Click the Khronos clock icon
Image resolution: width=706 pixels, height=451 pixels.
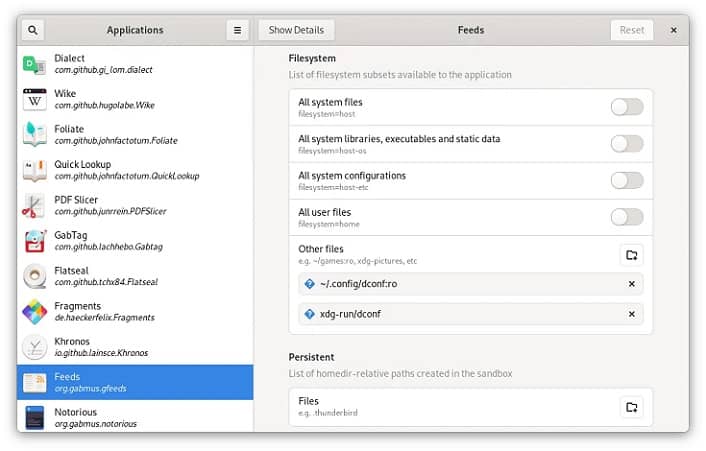35,347
